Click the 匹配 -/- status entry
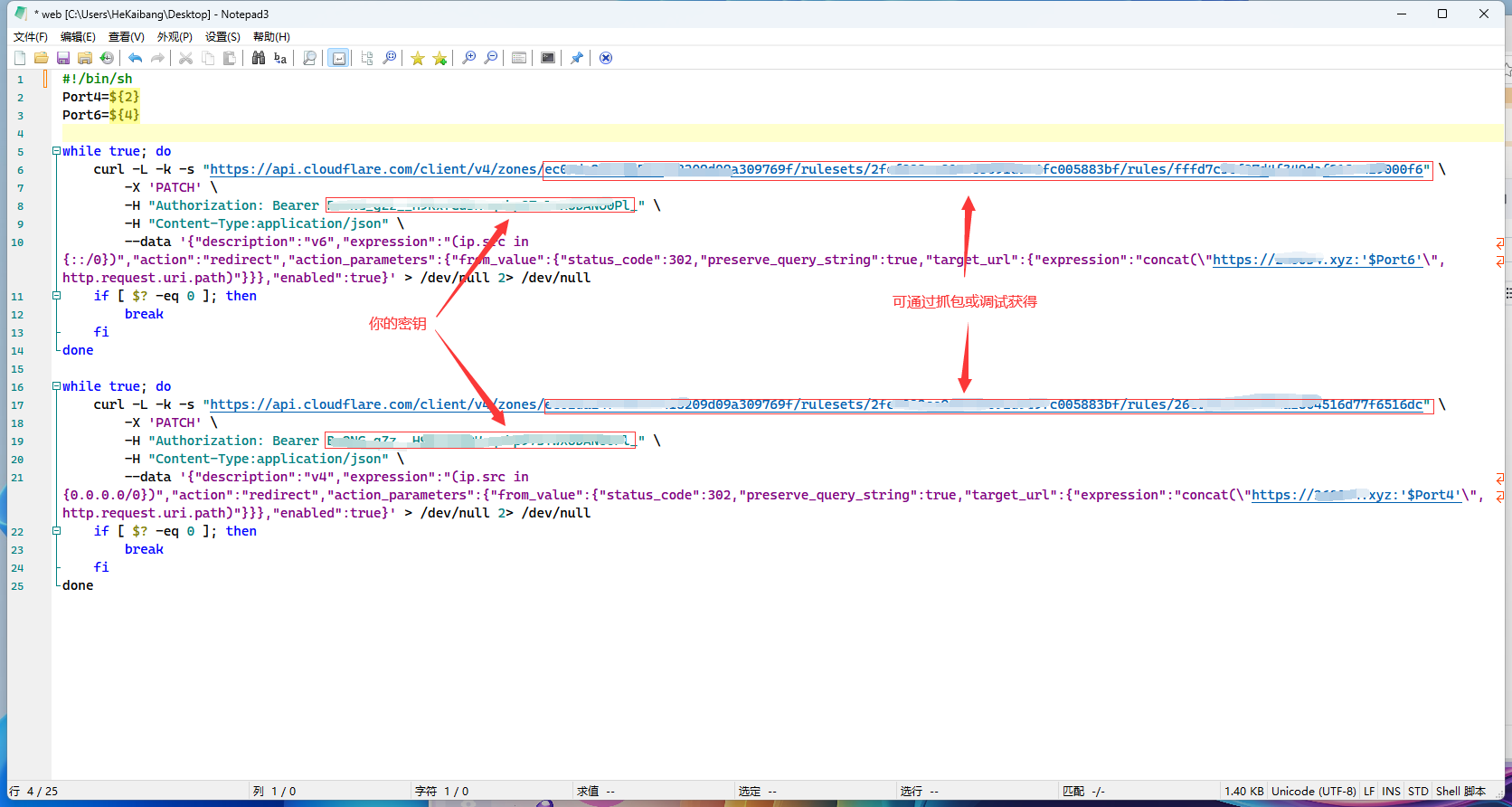 [1084, 791]
